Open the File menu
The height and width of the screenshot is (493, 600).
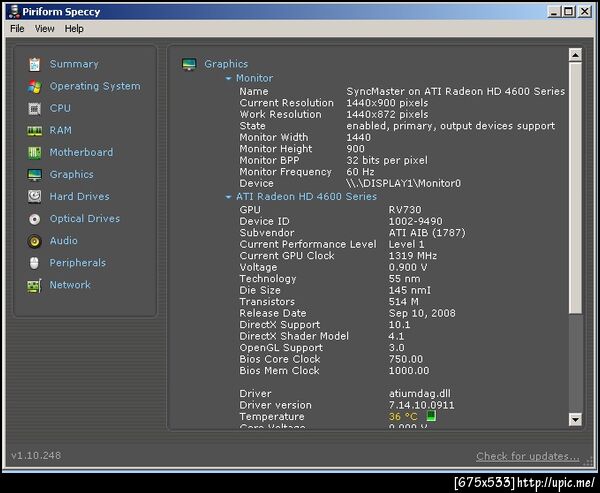click(17, 29)
